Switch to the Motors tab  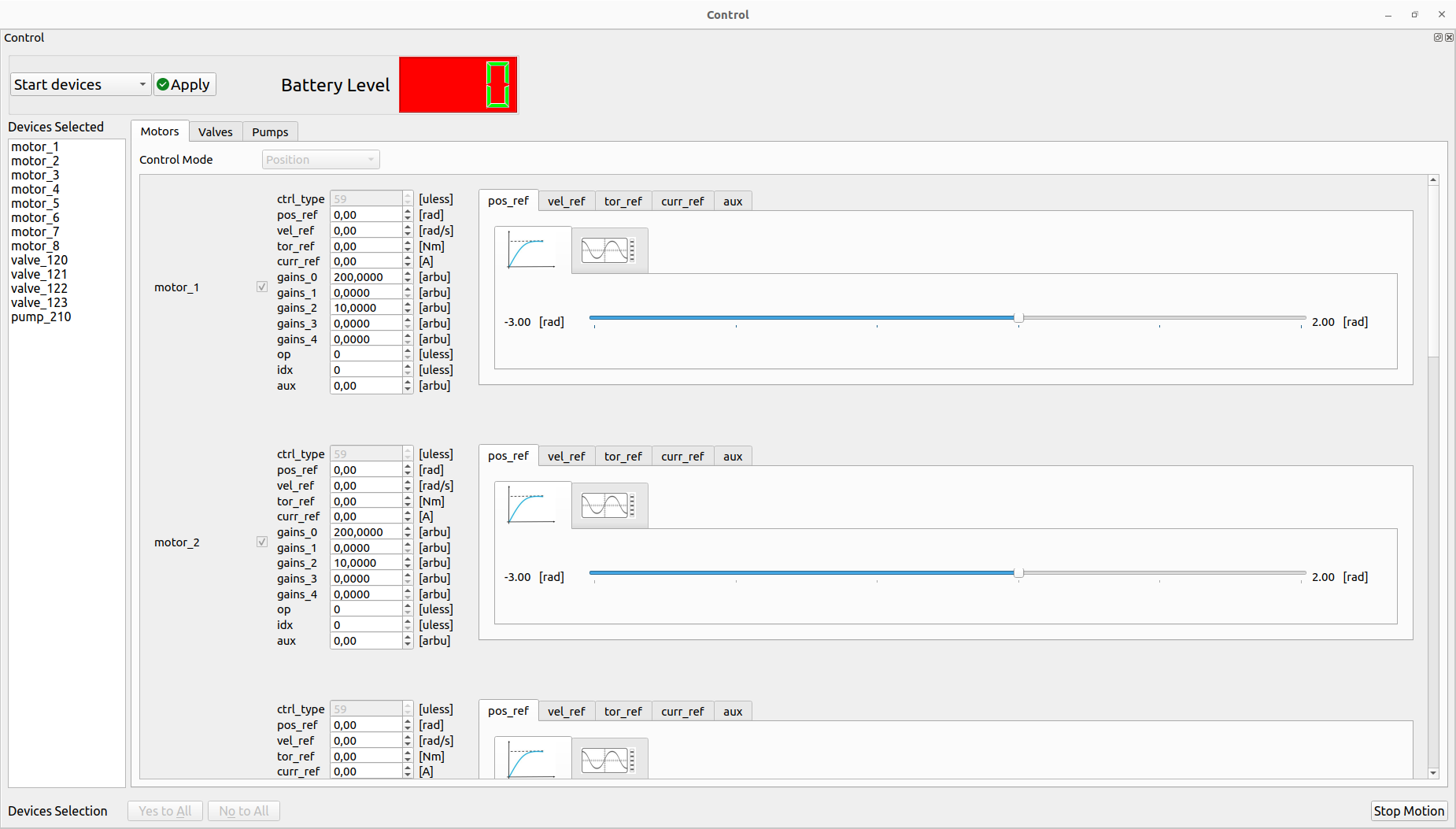160,131
